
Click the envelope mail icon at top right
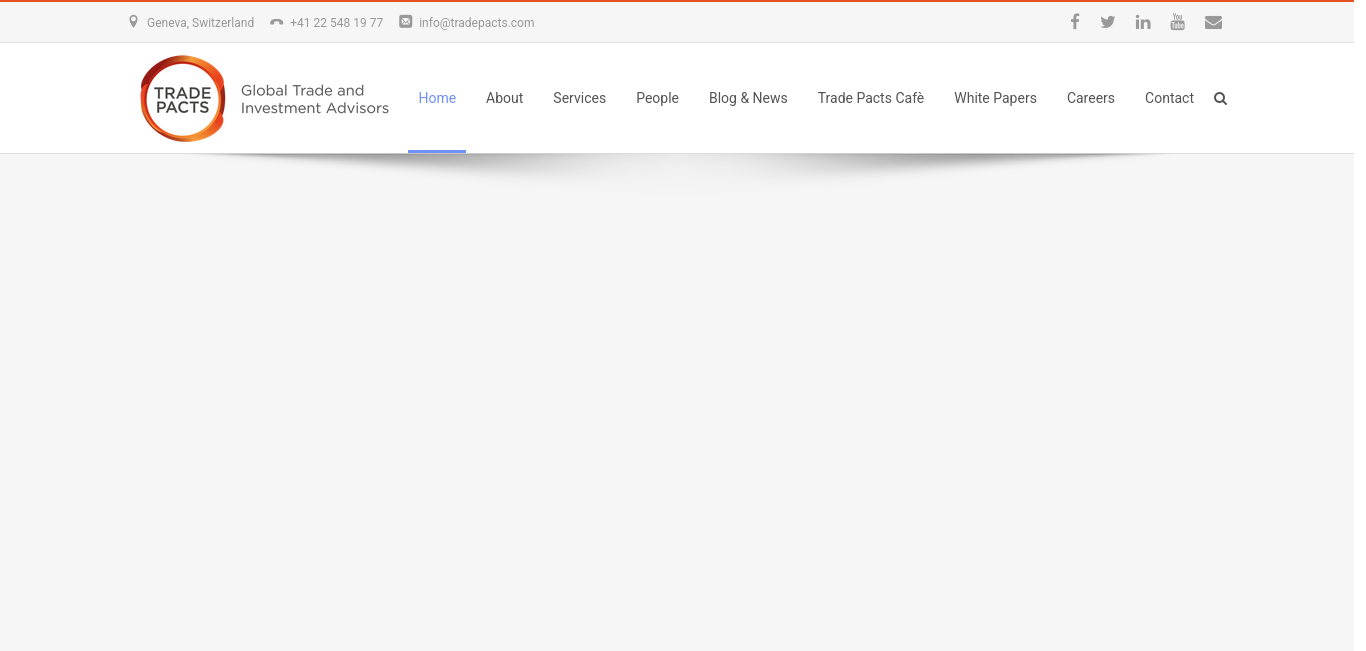point(1213,22)
